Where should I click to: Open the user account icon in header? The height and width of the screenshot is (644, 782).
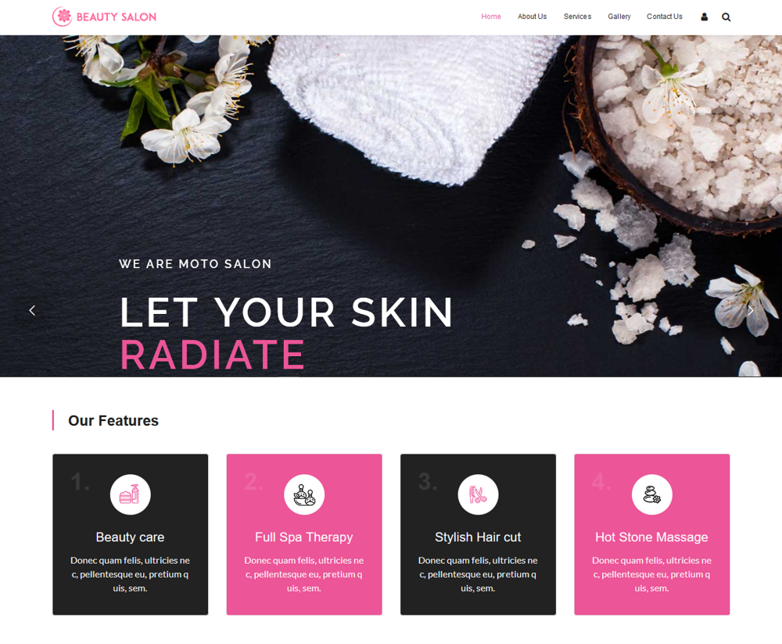704,17
